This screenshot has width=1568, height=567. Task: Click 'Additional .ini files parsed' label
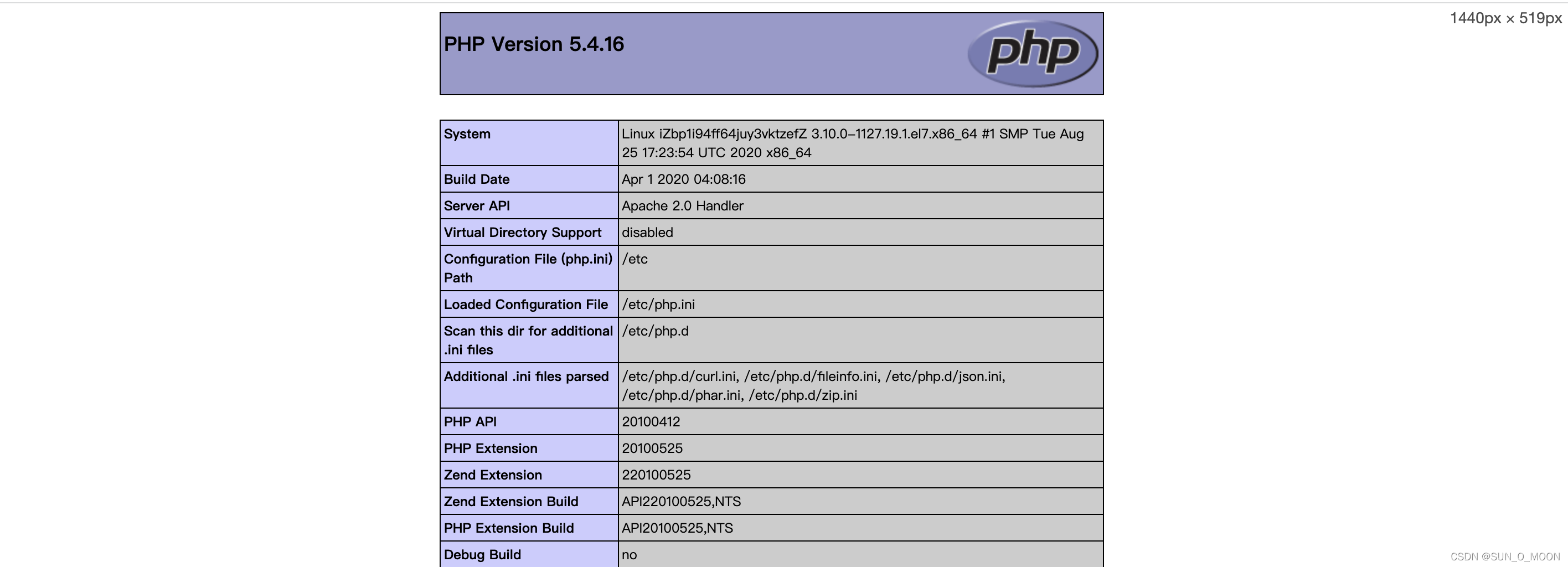pos(526,377)
